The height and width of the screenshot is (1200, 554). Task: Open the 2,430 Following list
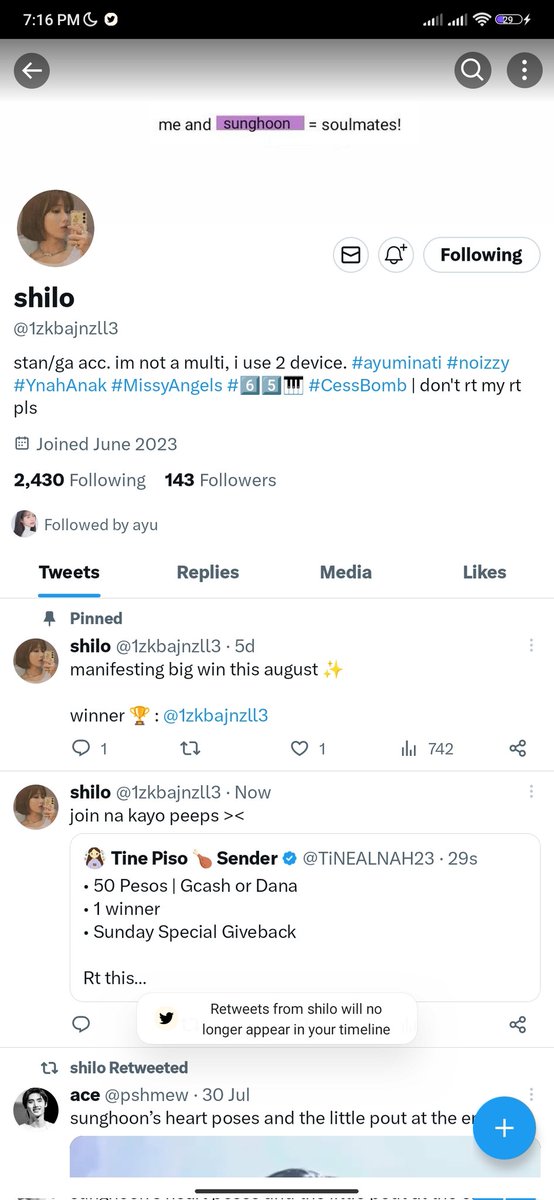[x=80, y=480]
